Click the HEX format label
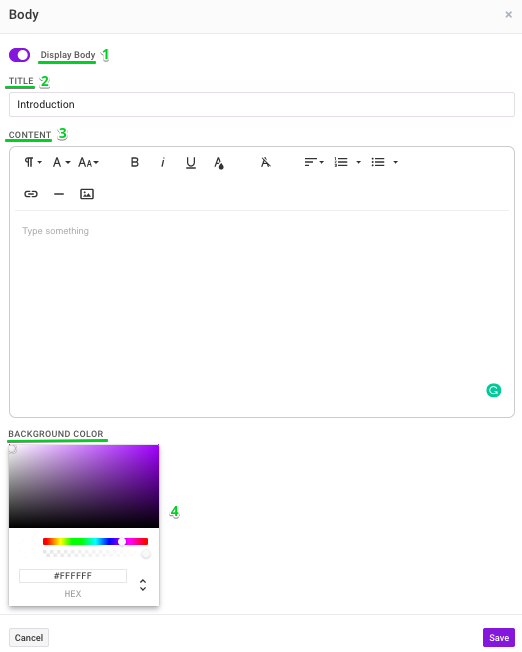Viewport: 522px width, 652px height. pyautogui.click(x=73, y=594)
